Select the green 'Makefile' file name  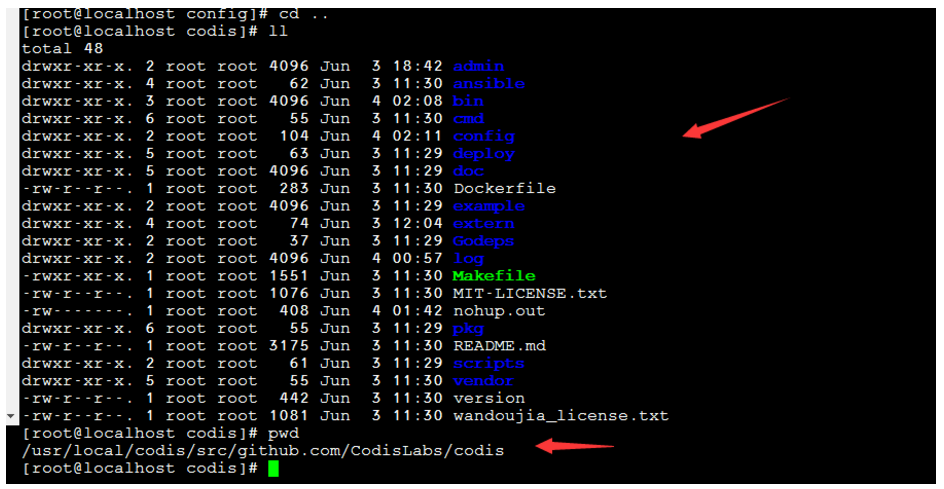tap(494, 276)
